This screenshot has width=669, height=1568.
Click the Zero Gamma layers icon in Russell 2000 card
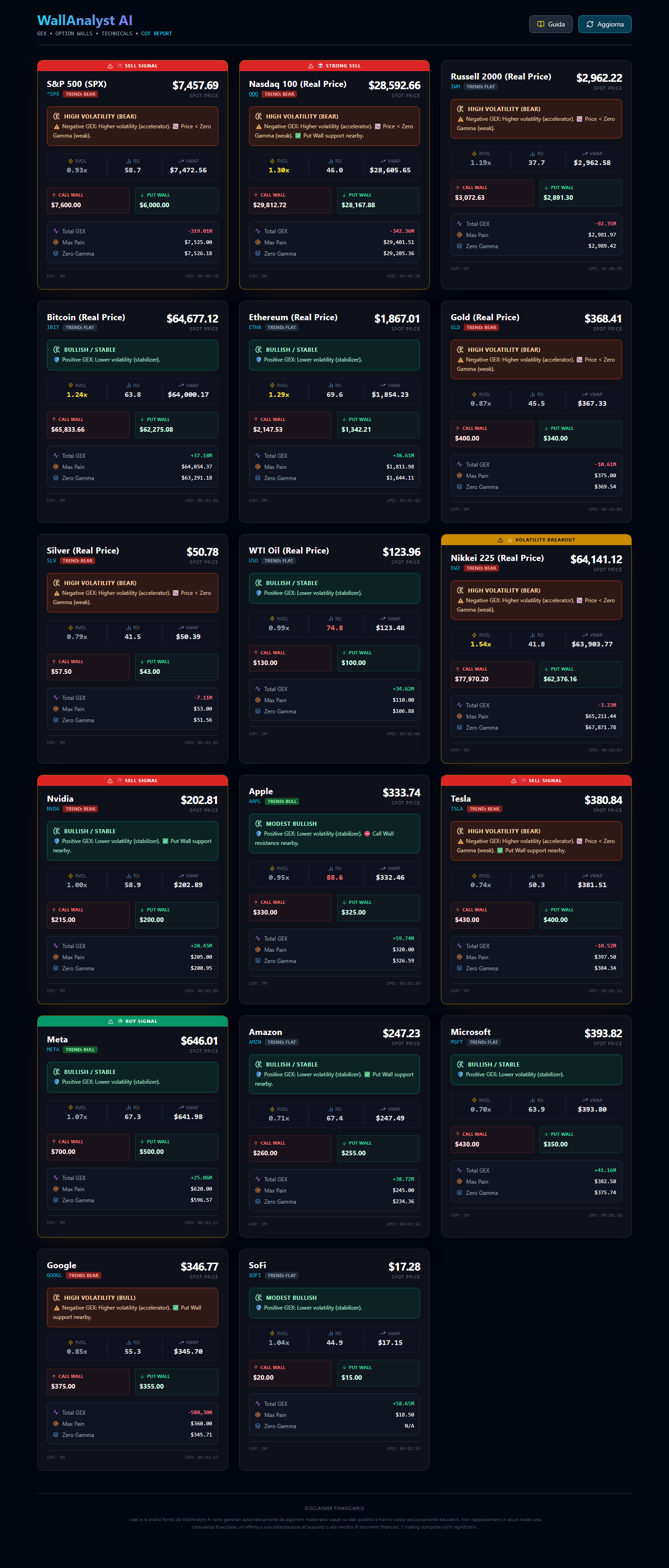[x=459, y=246]
